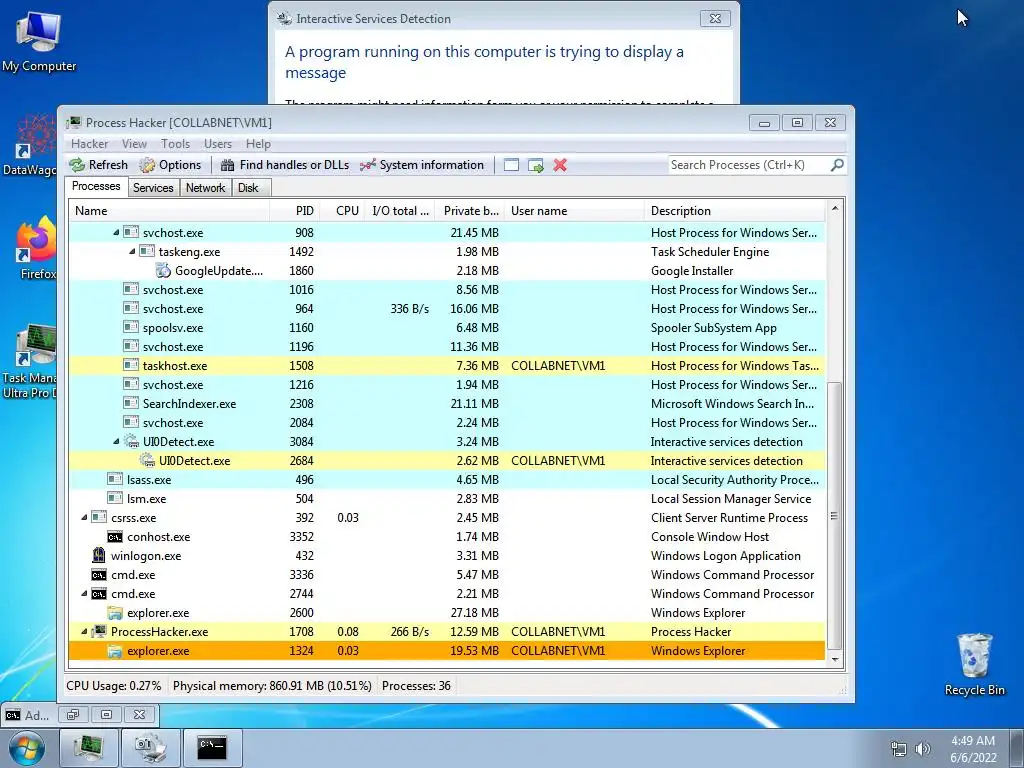Open the Help menu
This screenshot has height=768, width=1024.
[x=258, y=144]
